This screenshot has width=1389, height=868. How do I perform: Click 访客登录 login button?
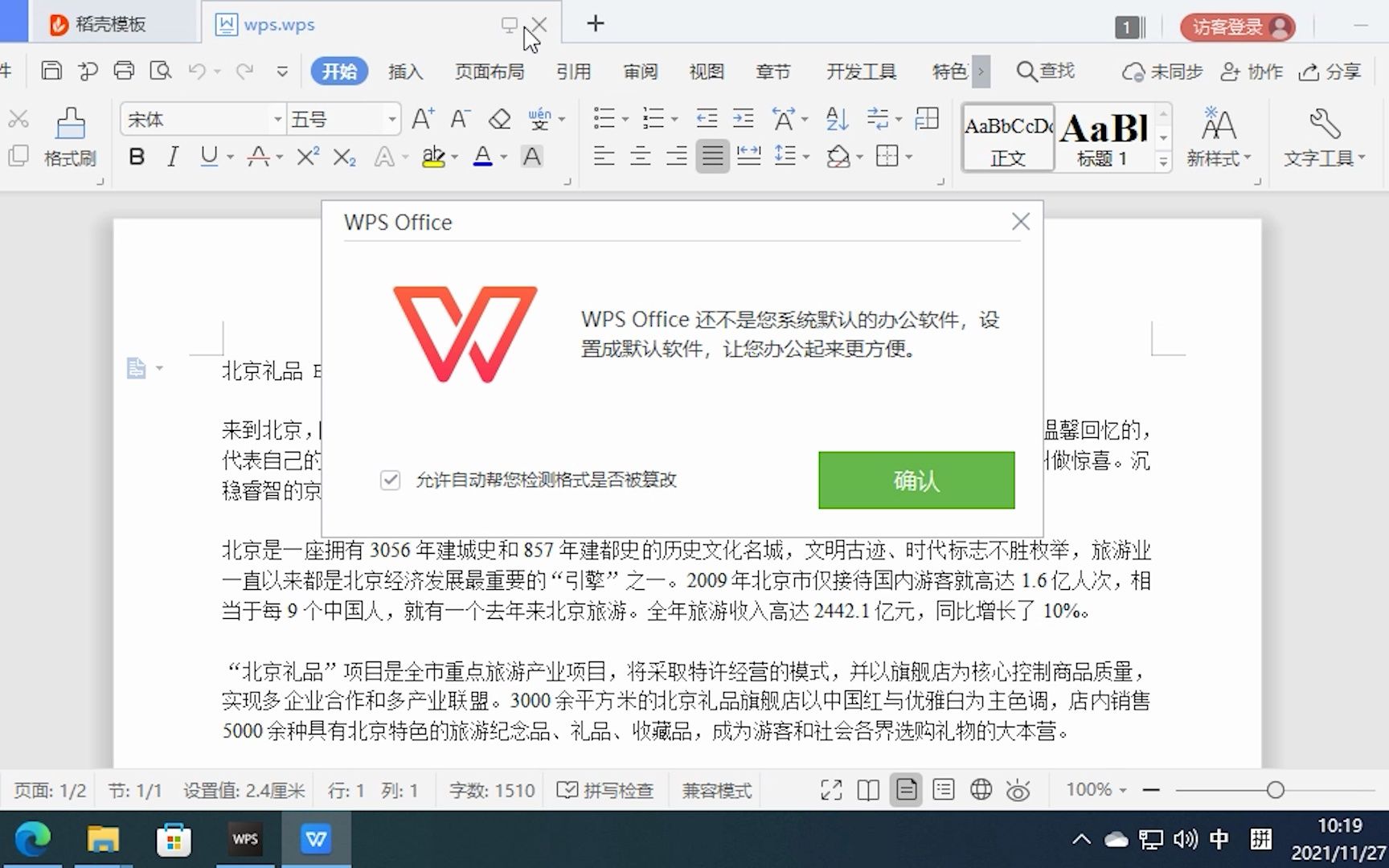point(1238,27)
